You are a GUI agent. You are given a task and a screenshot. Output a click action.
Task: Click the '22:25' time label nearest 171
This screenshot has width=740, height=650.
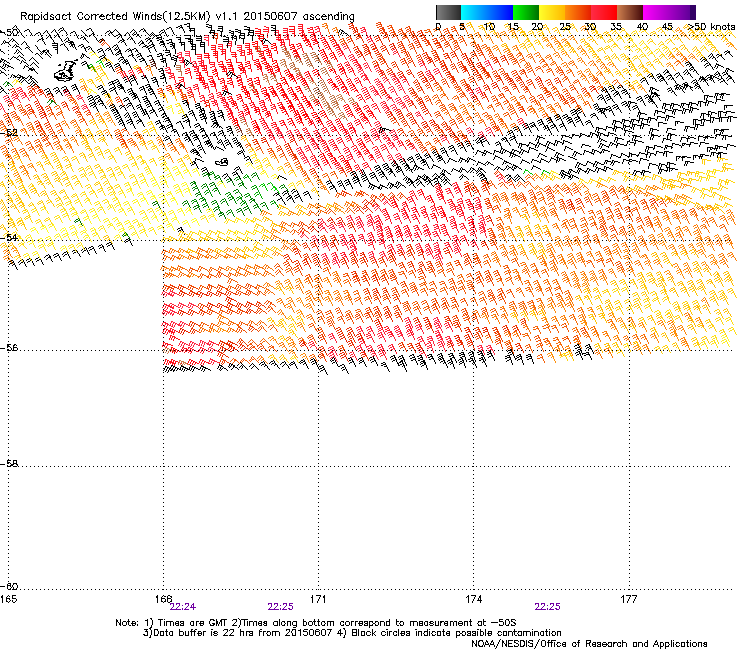pos(280,607)
